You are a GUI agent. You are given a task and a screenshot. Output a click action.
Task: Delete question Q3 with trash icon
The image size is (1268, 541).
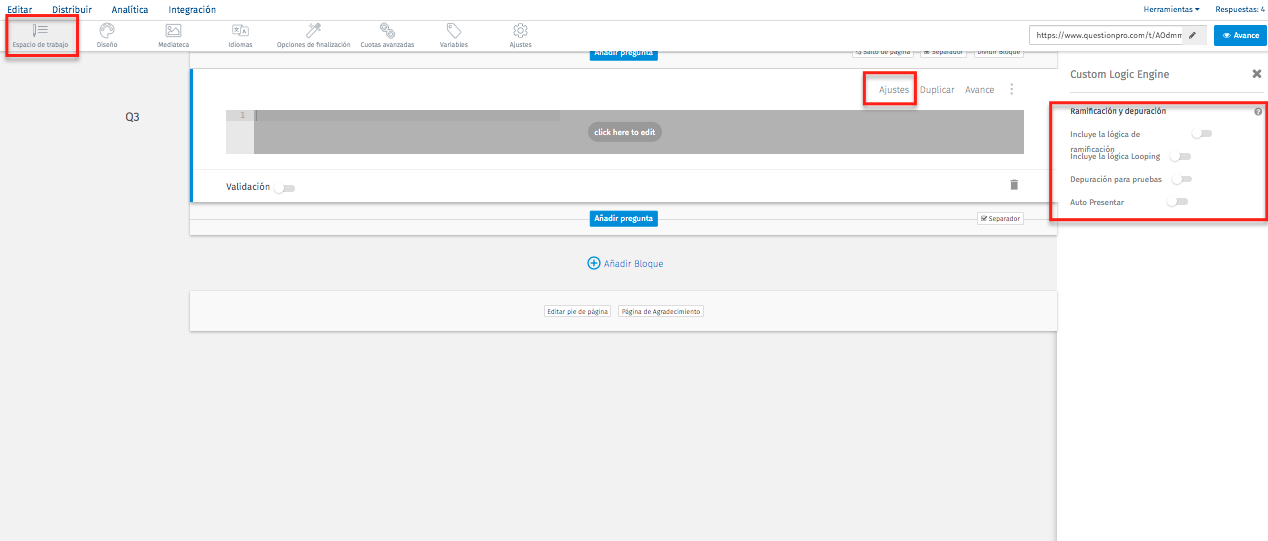[x=1014, y=185]
